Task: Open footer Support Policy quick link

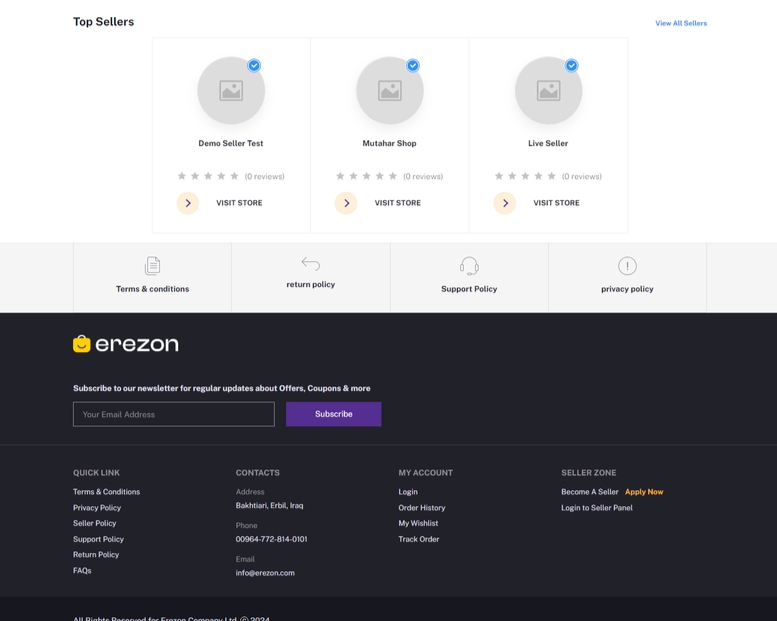Action: [99, 539]
